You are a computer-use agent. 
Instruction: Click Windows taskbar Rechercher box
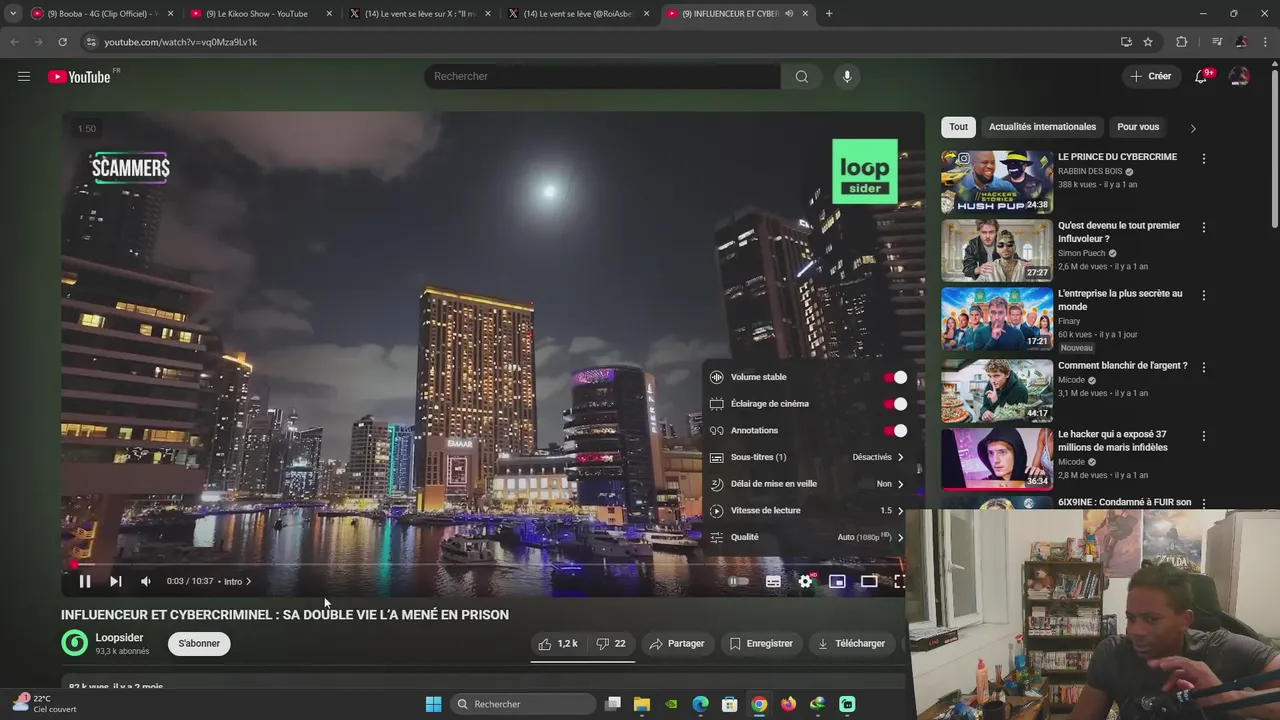(523, 704)
